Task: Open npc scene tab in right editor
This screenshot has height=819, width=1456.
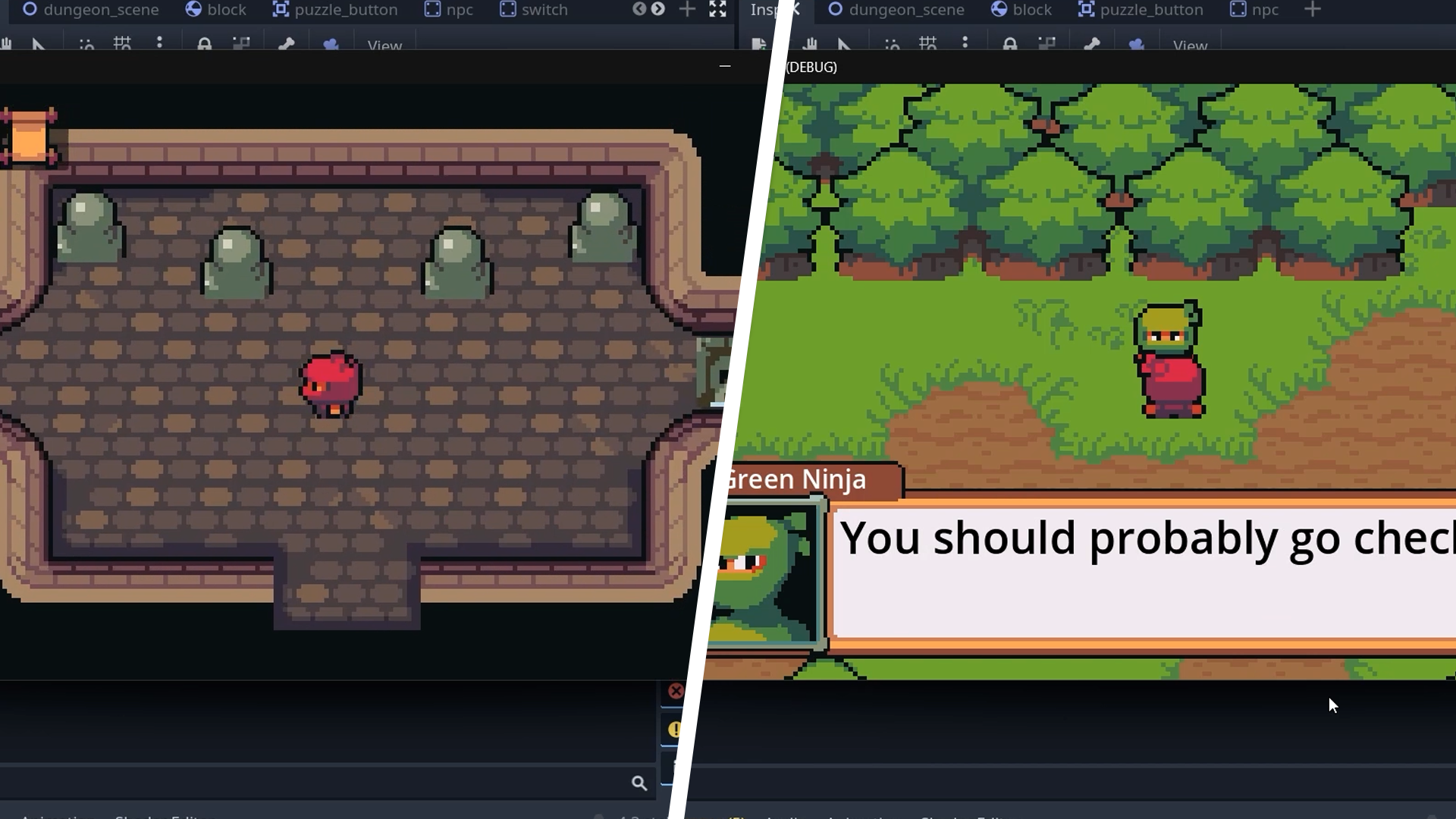Action: (x=1254, y=10)
